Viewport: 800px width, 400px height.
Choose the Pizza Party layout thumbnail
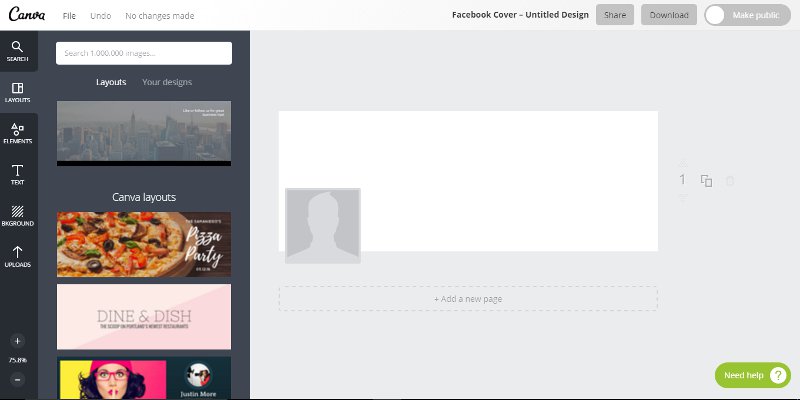[144, 244]
